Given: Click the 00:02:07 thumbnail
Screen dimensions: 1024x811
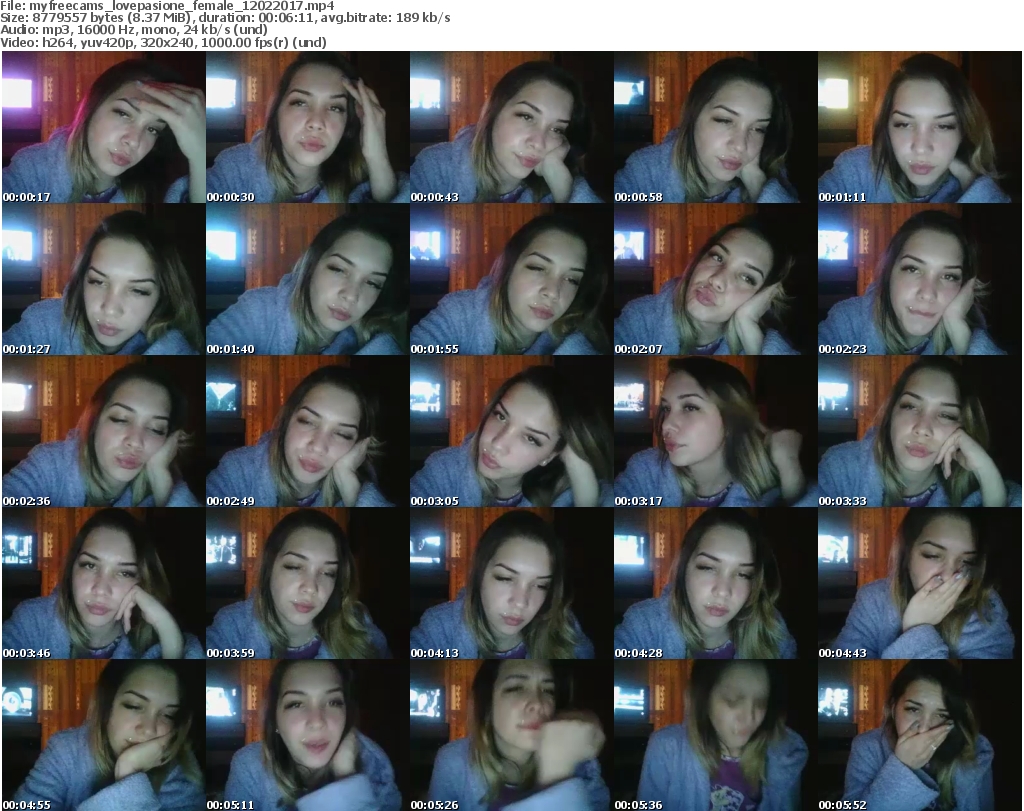Looking at the screenshot, I should pyautogui.click(x=715, y=279).
